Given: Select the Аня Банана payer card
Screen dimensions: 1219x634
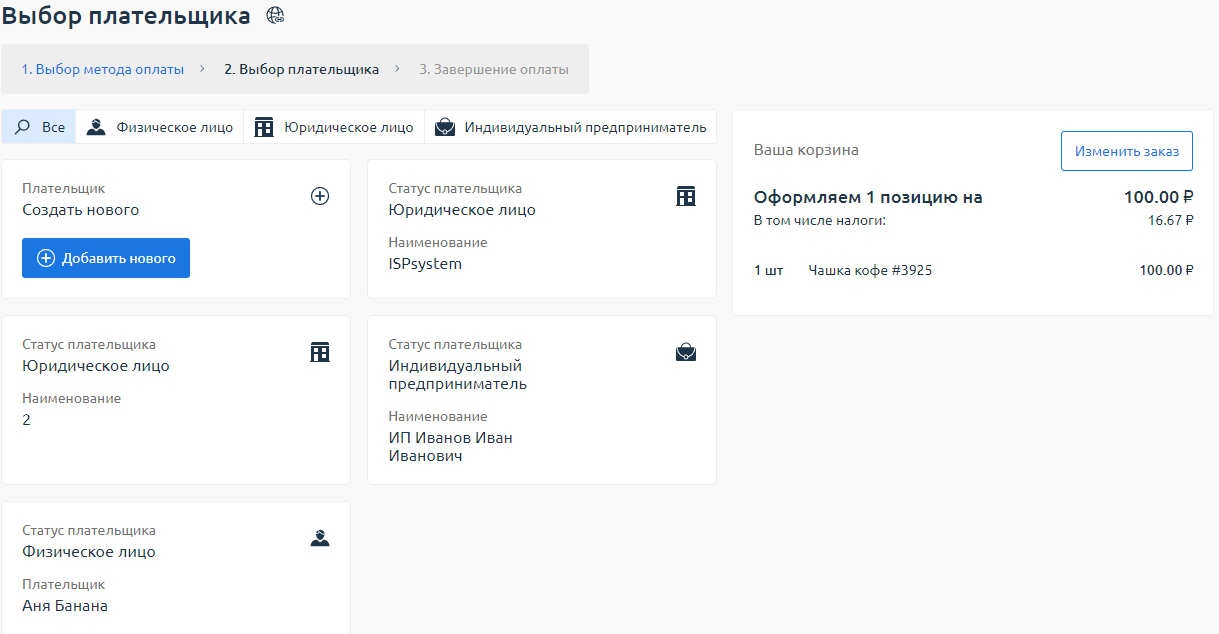Looking at the screenshot, I should pyautogui.click(x=175, y=570).
